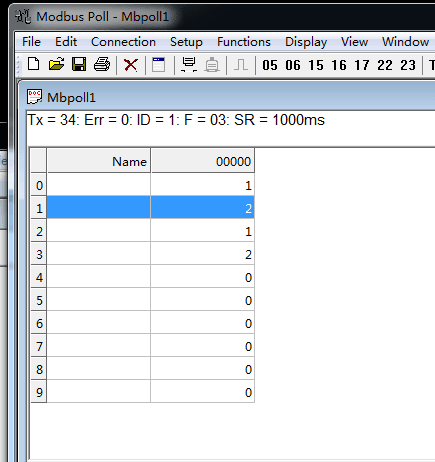Select row header 5
The height and width of the screenshot is (462, 435).
click(39, 300)
